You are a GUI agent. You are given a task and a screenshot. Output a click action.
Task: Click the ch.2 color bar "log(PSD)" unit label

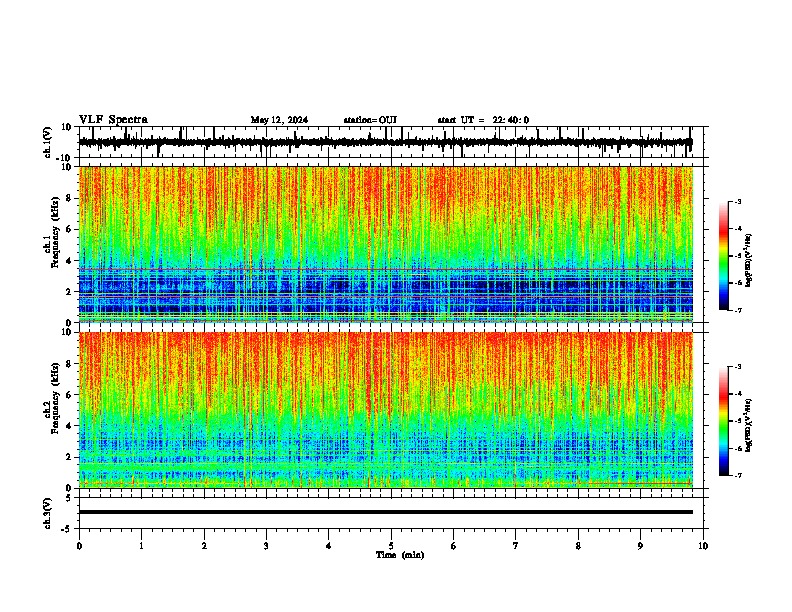(749, 426)
